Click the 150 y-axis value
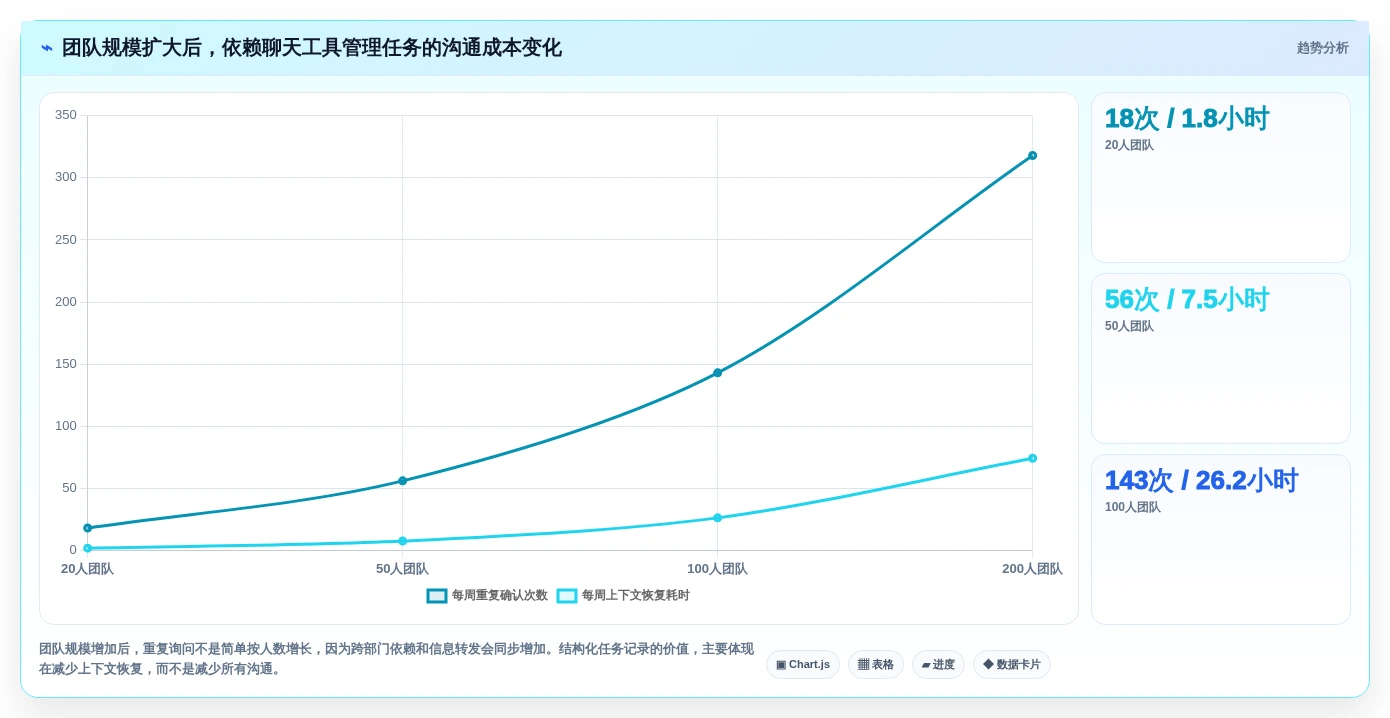The image size is (1390, 718). point(66,364)
